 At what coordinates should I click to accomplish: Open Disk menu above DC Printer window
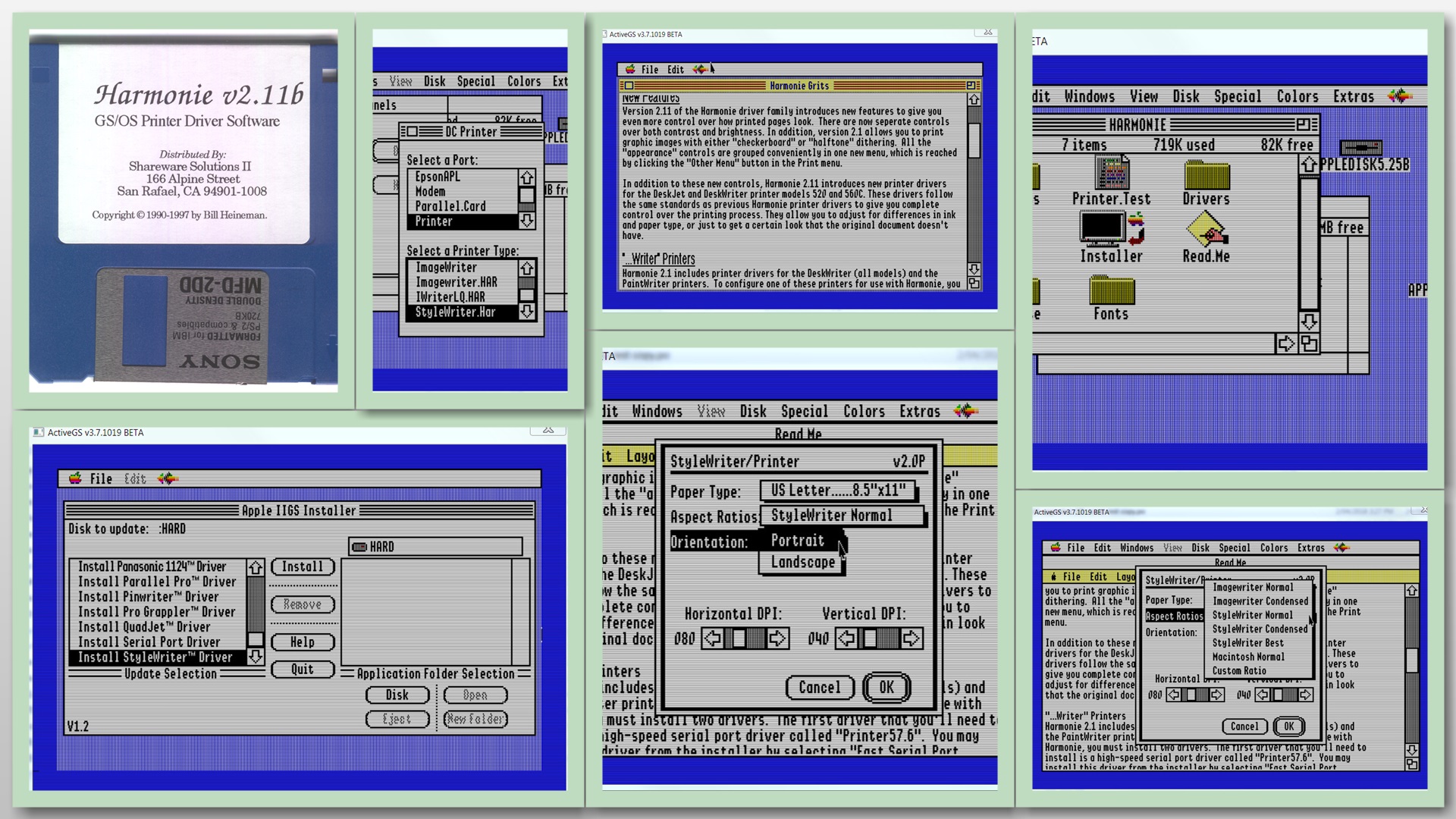435,81
